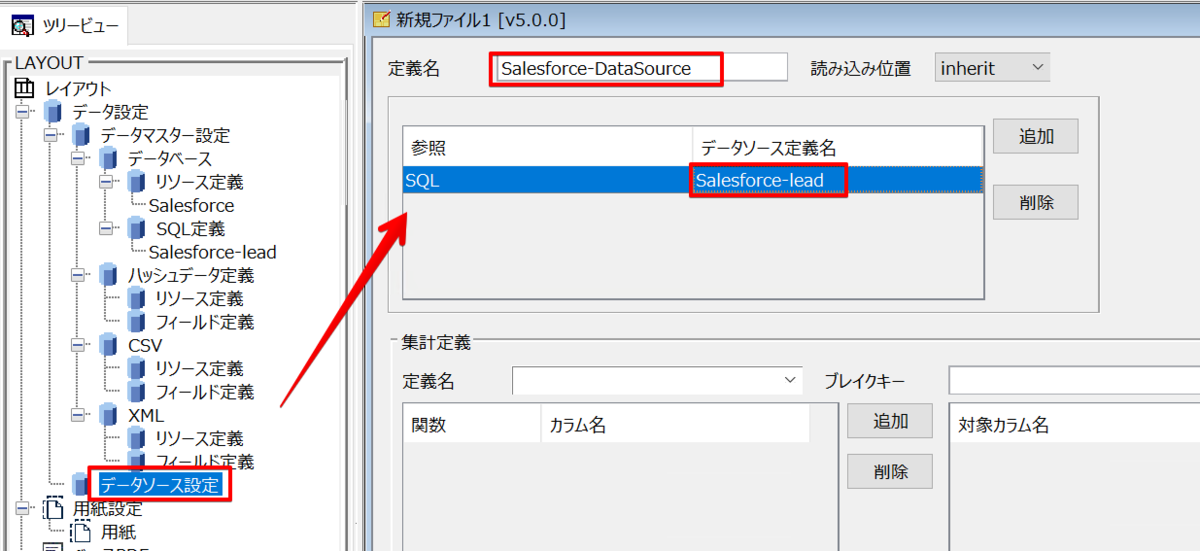Collapse the データベース tree node
The height and width of the screenshot is (551, 1200).
click(x=79, y=159)
